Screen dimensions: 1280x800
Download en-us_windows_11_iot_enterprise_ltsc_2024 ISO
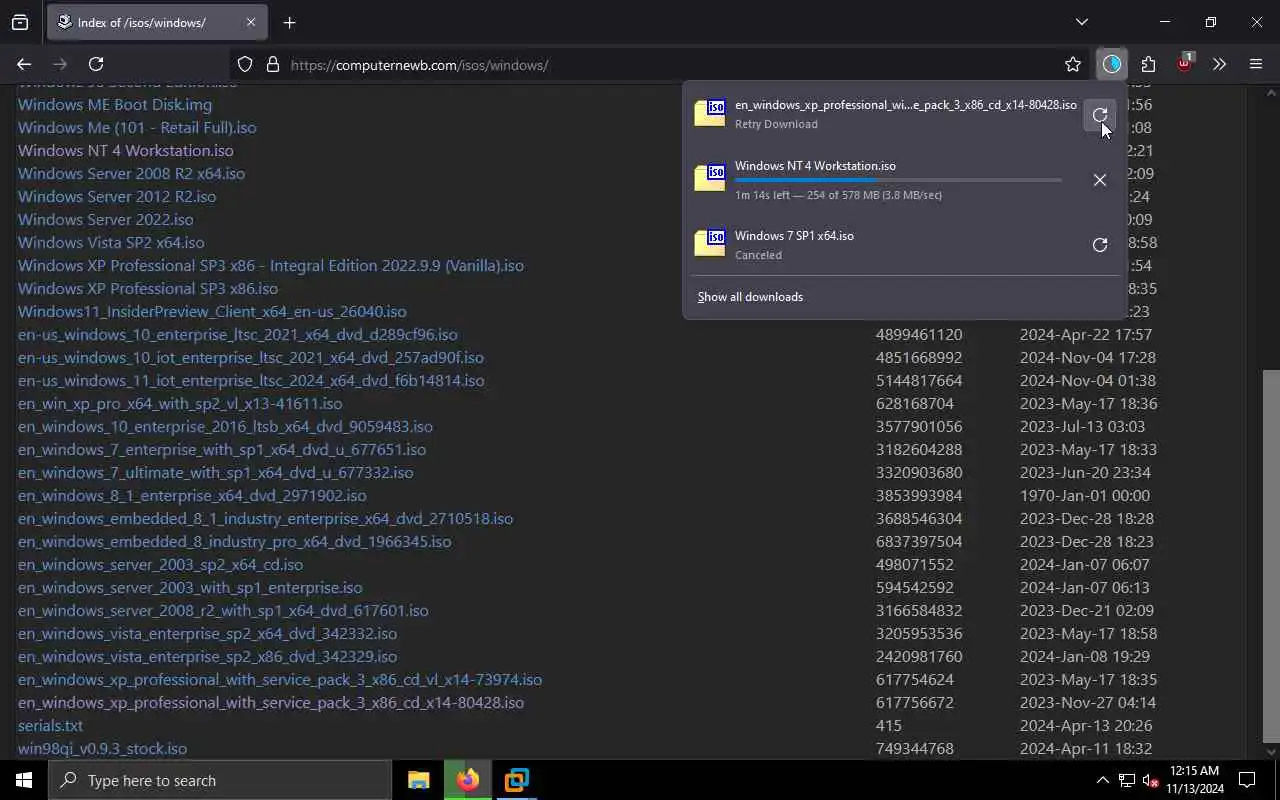click(251, 380)
